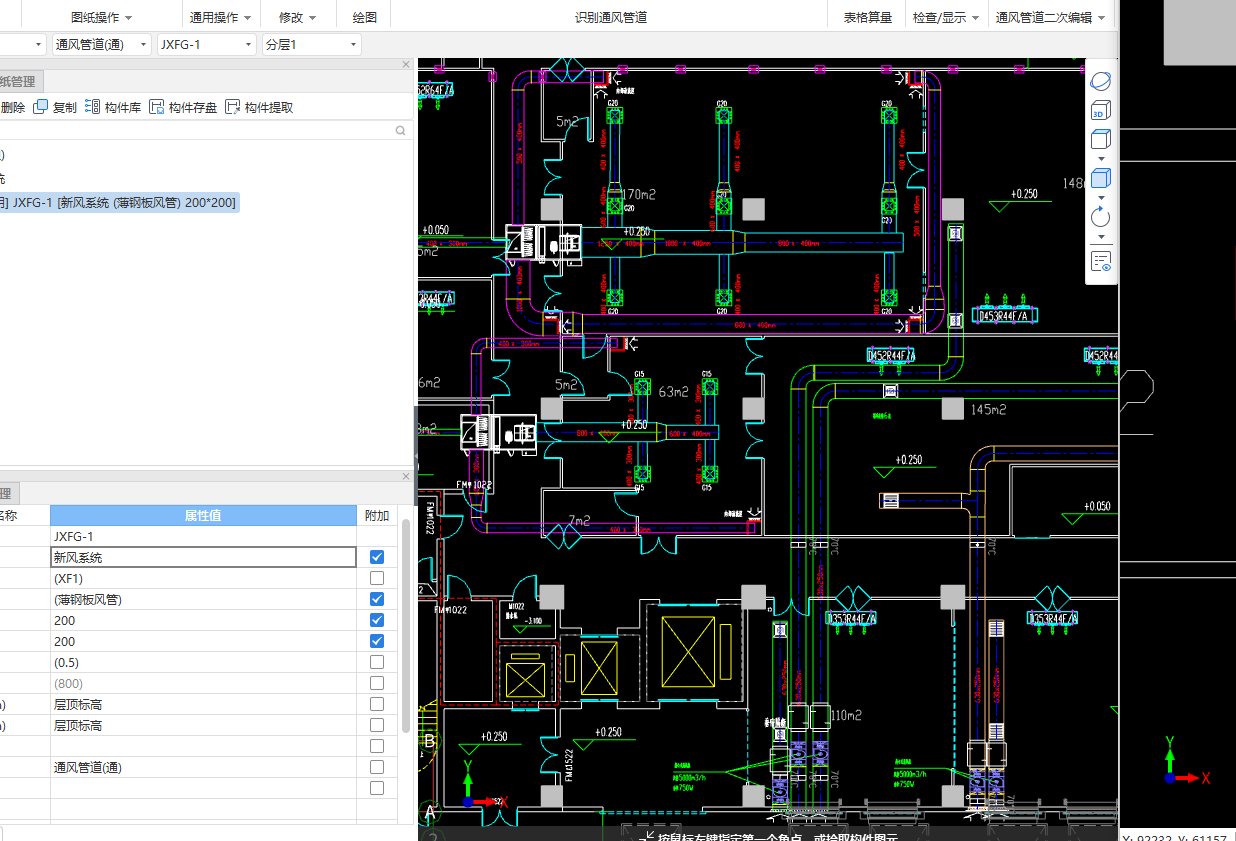1236x841 pixels.
Task: Check the (800) row 附加 checkbox
Action: tap(377, 683)
